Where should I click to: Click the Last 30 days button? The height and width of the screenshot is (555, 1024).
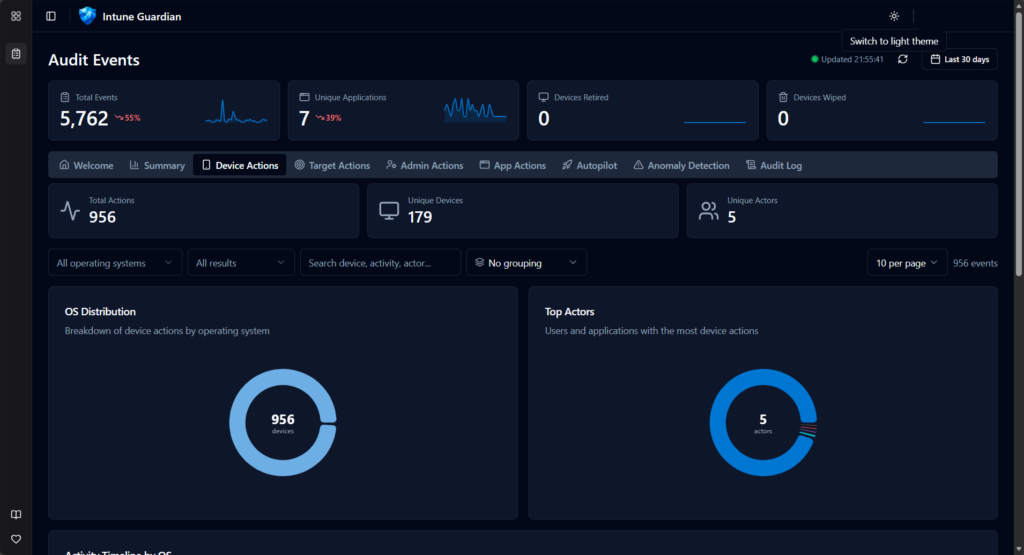pyautogui.click(x=959, y=60)
